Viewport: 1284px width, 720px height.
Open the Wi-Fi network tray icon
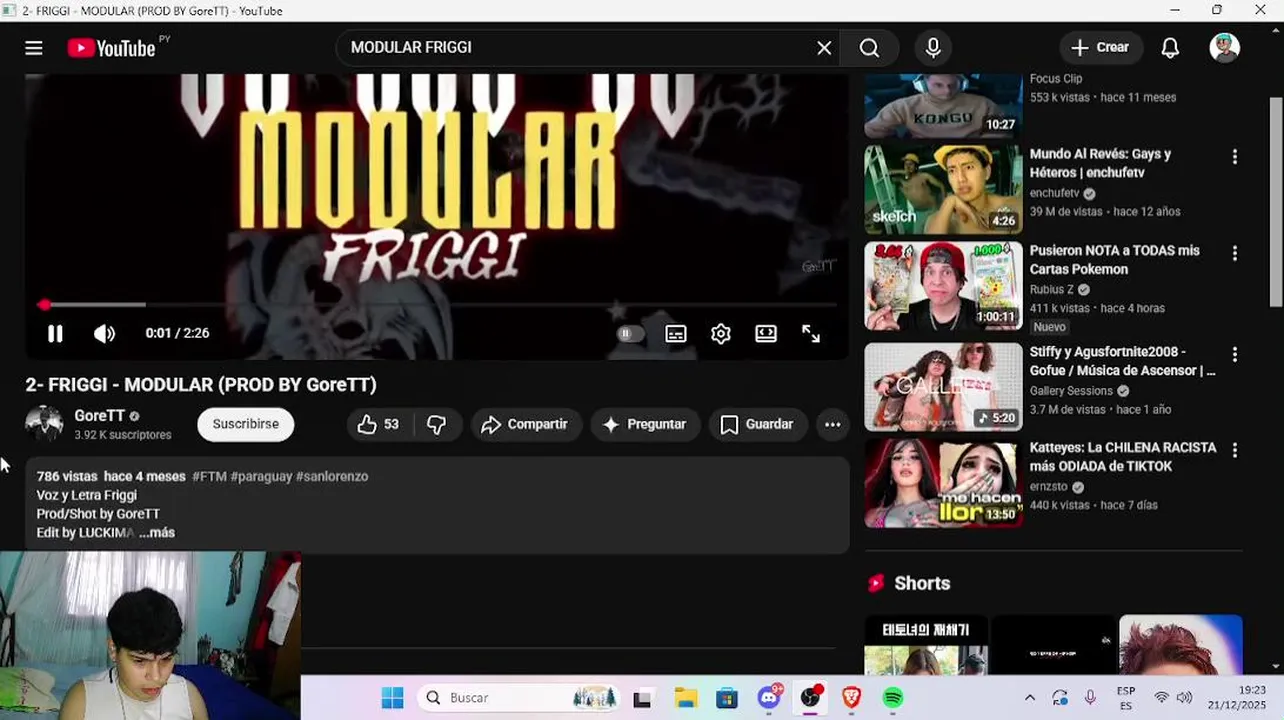pyautogui.click(x=1161, y=698)
